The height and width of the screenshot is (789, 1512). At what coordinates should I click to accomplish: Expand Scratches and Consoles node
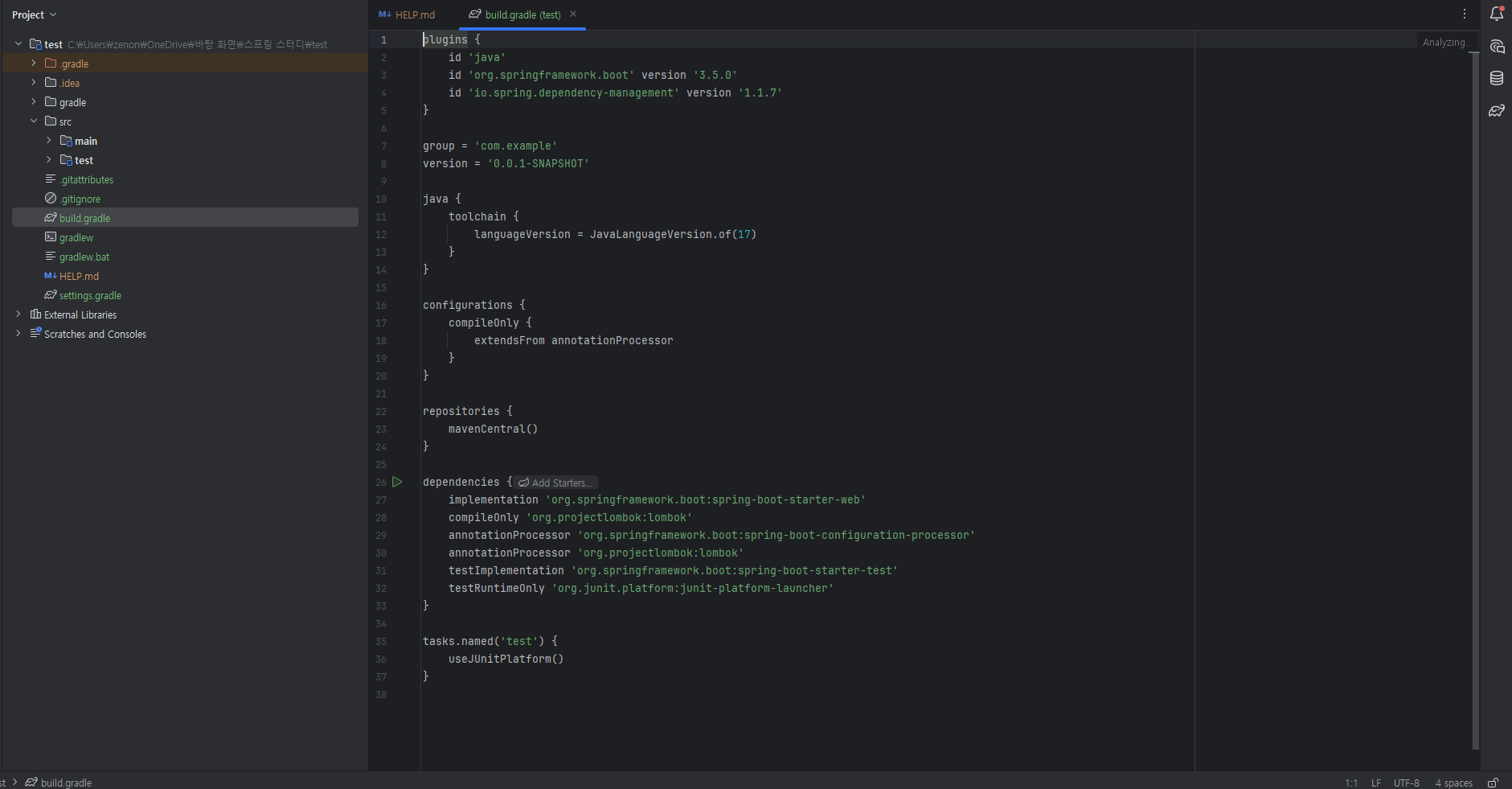18,334
